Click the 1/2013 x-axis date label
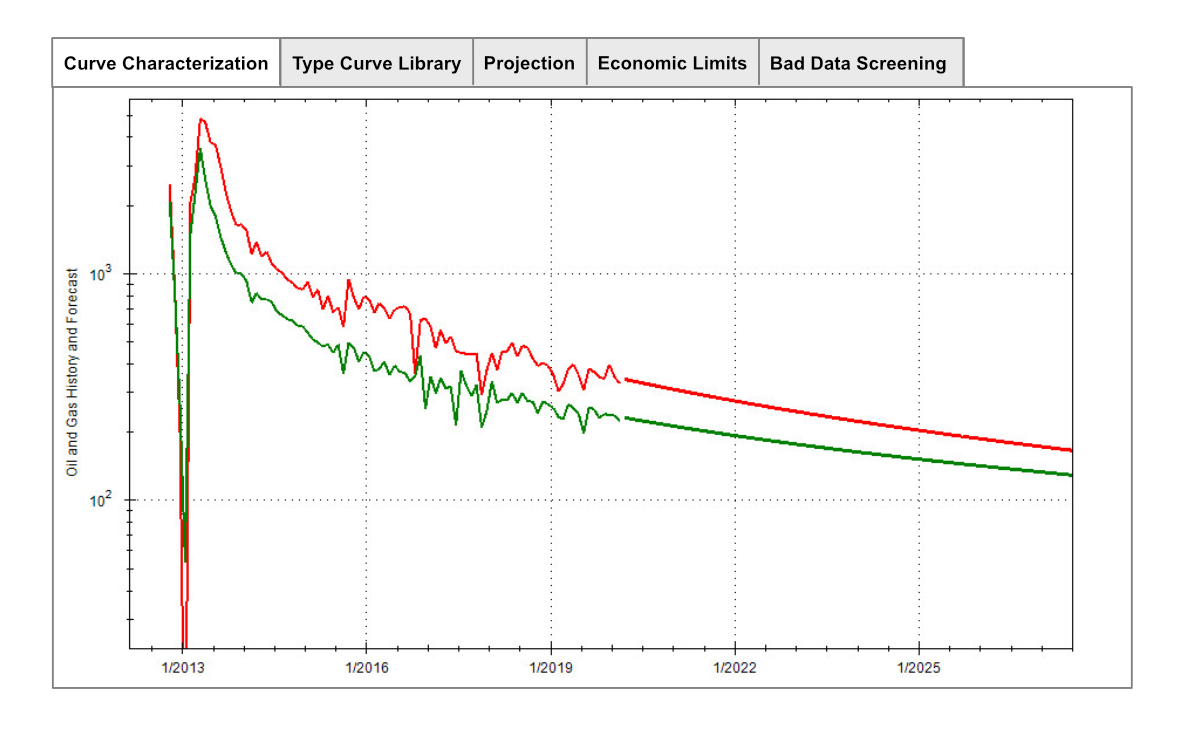The image size is (1184, 733). tap(181, 666)
